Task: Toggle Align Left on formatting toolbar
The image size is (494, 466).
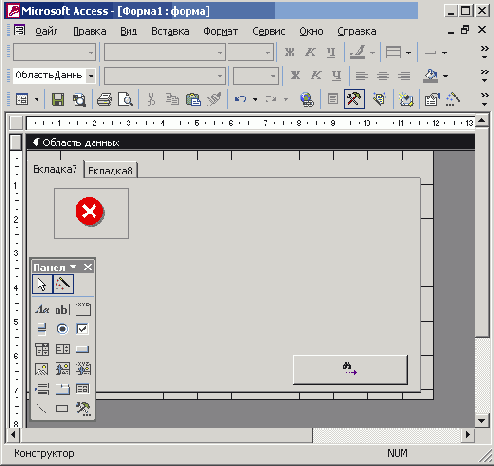Action: pos(362,76)
